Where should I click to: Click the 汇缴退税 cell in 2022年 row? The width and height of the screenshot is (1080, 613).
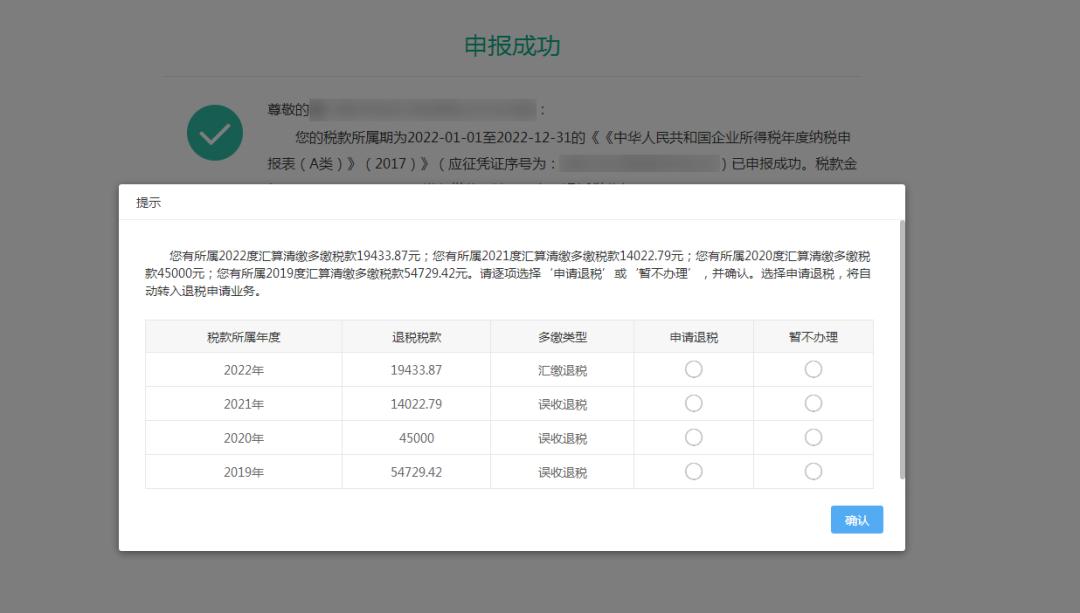(561, 369)
